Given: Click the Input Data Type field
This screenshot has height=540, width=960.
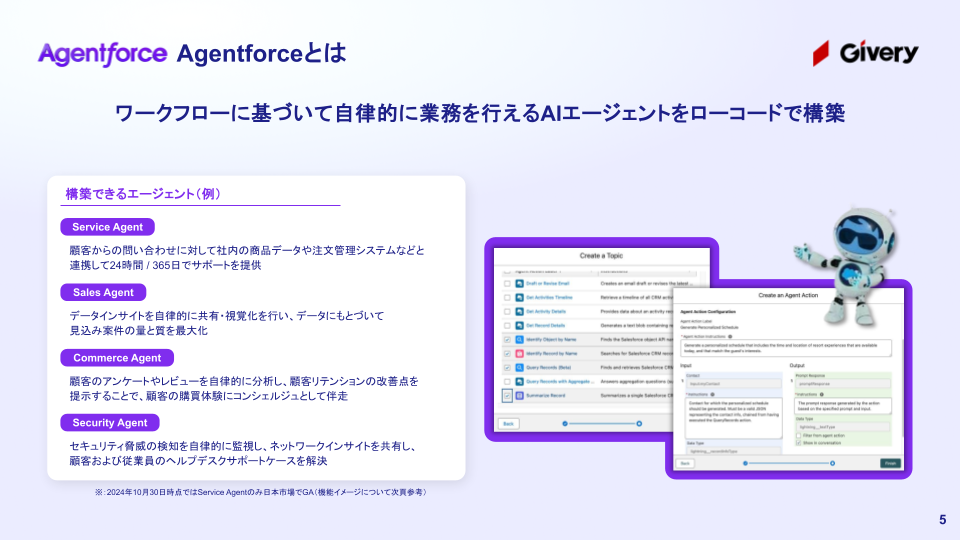Looking at the screenshot, I should pyautogui.click(x=733, y=451).
